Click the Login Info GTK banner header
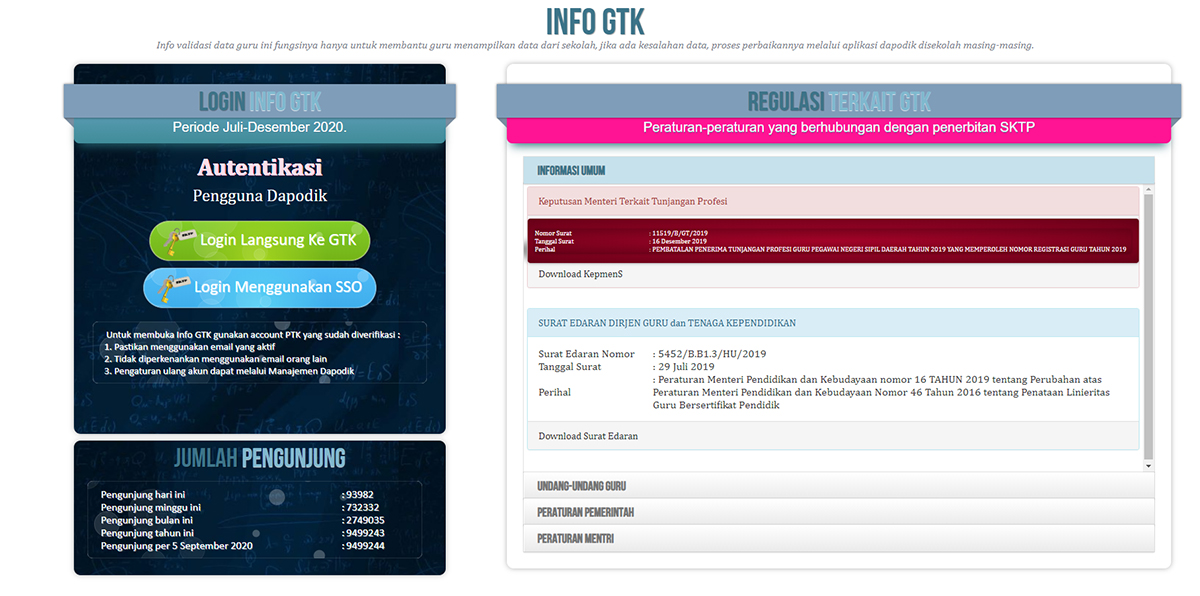Screen dimensions: 1200x596 click(x=260, y=102)
